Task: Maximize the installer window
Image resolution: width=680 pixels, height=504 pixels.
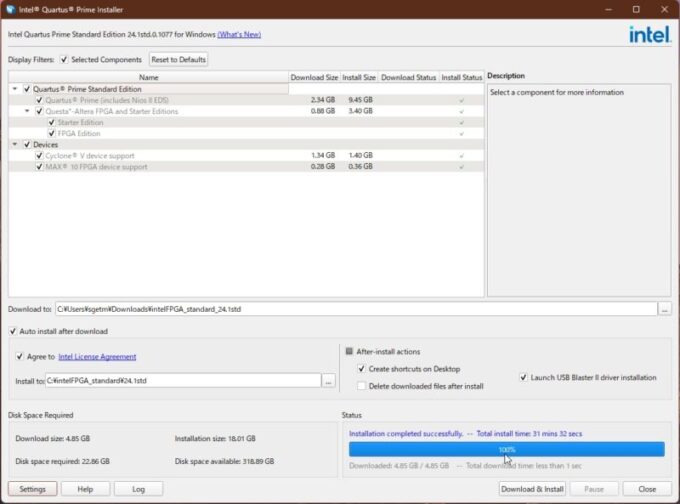Action: (636, 9)
